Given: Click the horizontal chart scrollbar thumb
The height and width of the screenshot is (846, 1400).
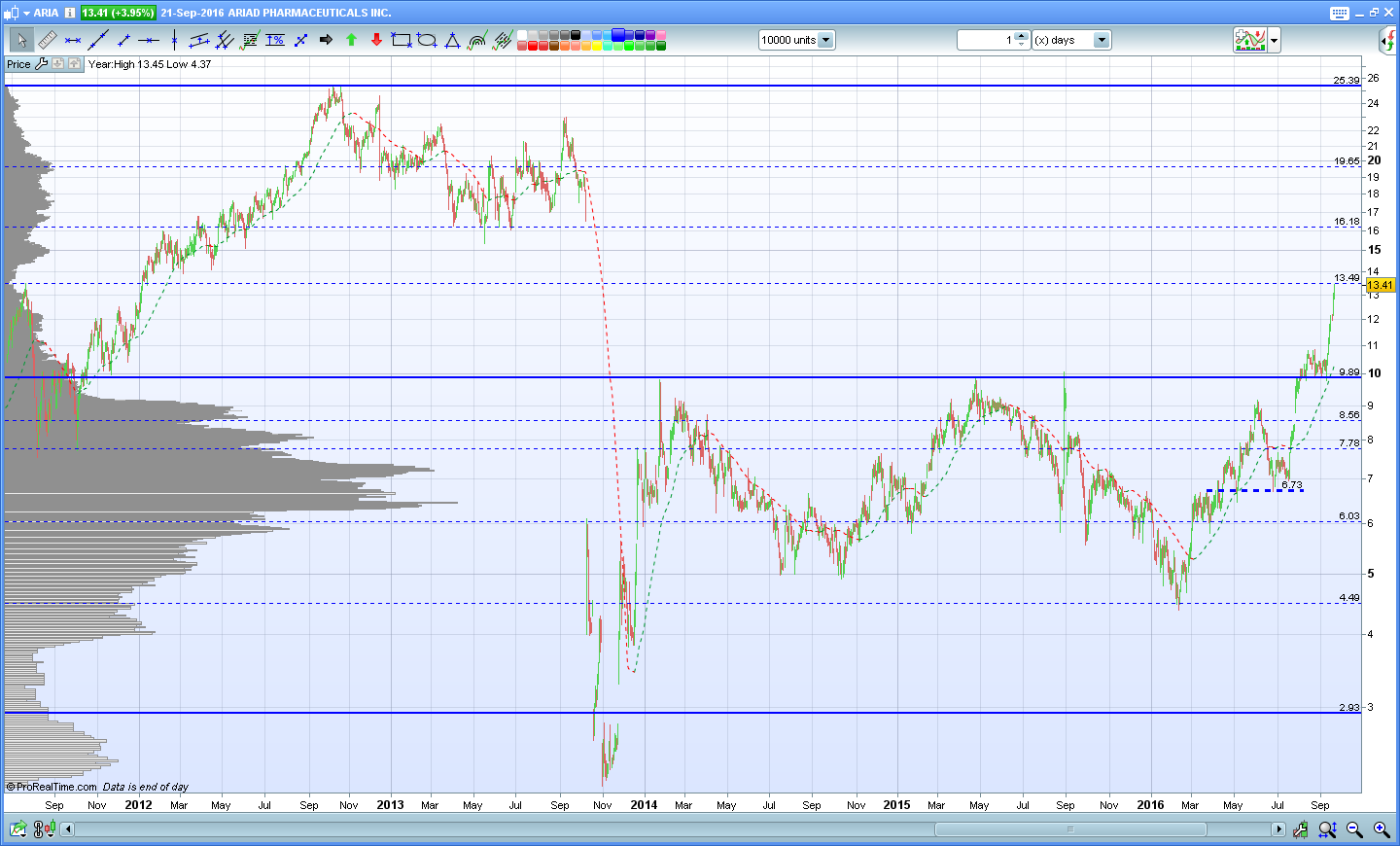Looking at the screenshot, I should (x=1070, y=829).
